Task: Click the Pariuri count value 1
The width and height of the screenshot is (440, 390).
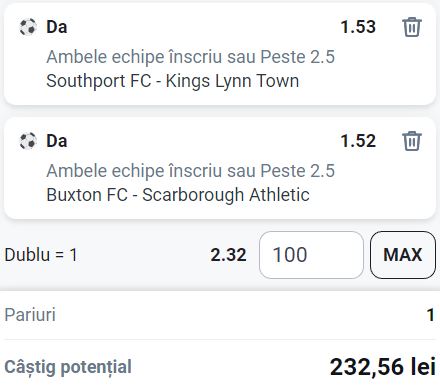Action: (x=431, y=315)
